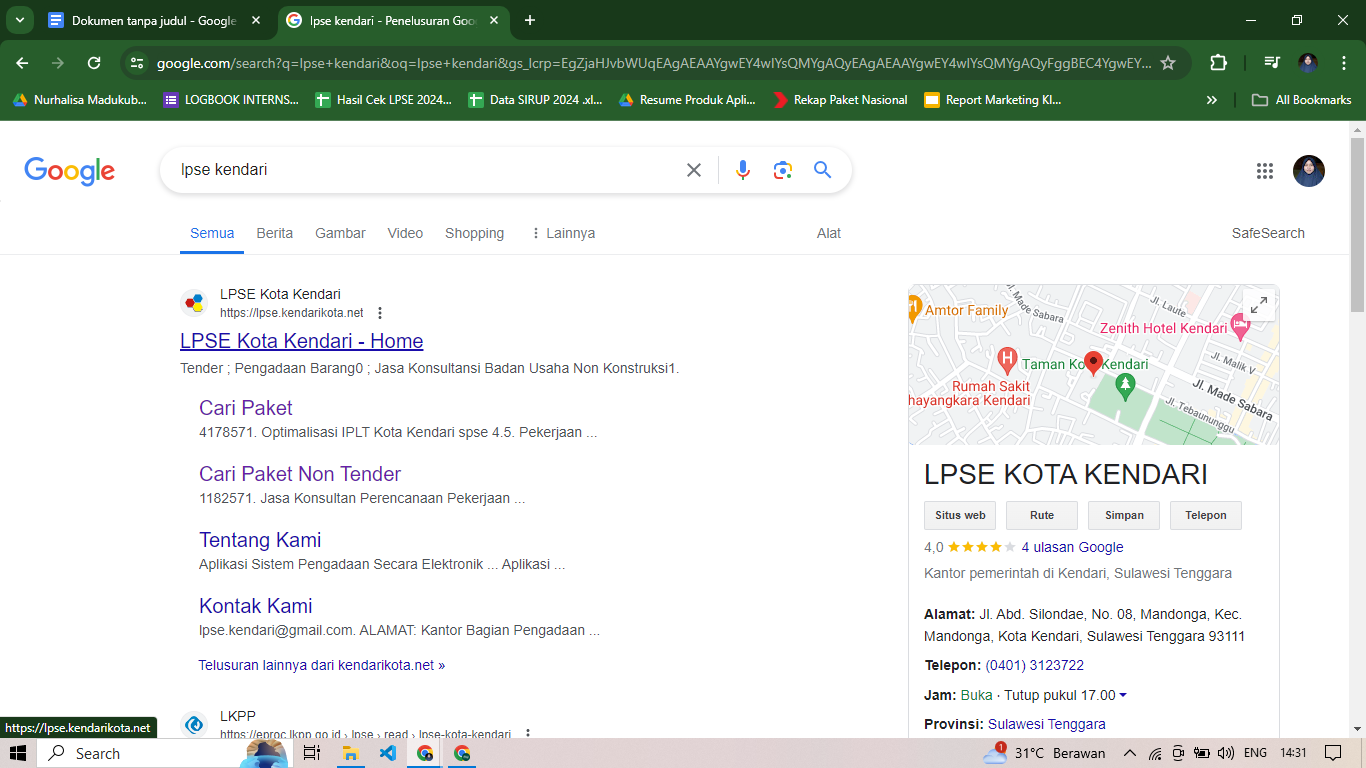Open the media controls icon in the toolbar
Screen dimensions: 1366x768
[1272, 63]
